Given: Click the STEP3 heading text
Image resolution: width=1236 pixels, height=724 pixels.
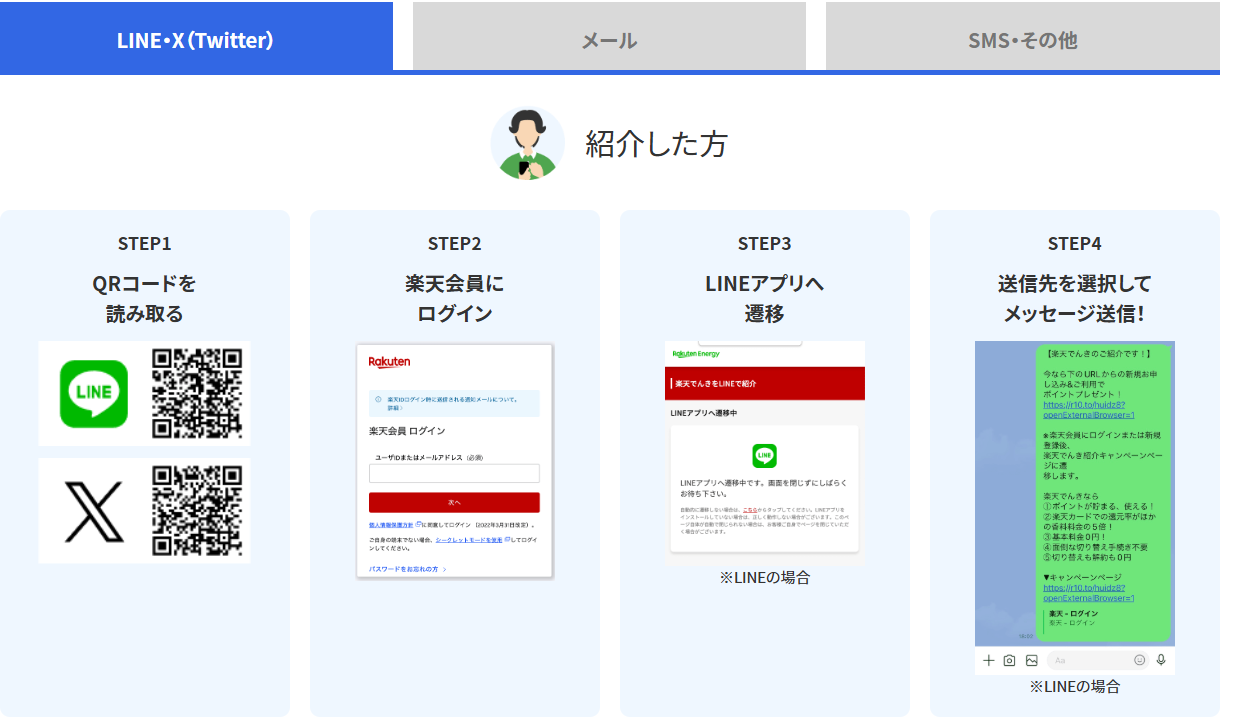Looking at the screenshot, I should [765, 243].
